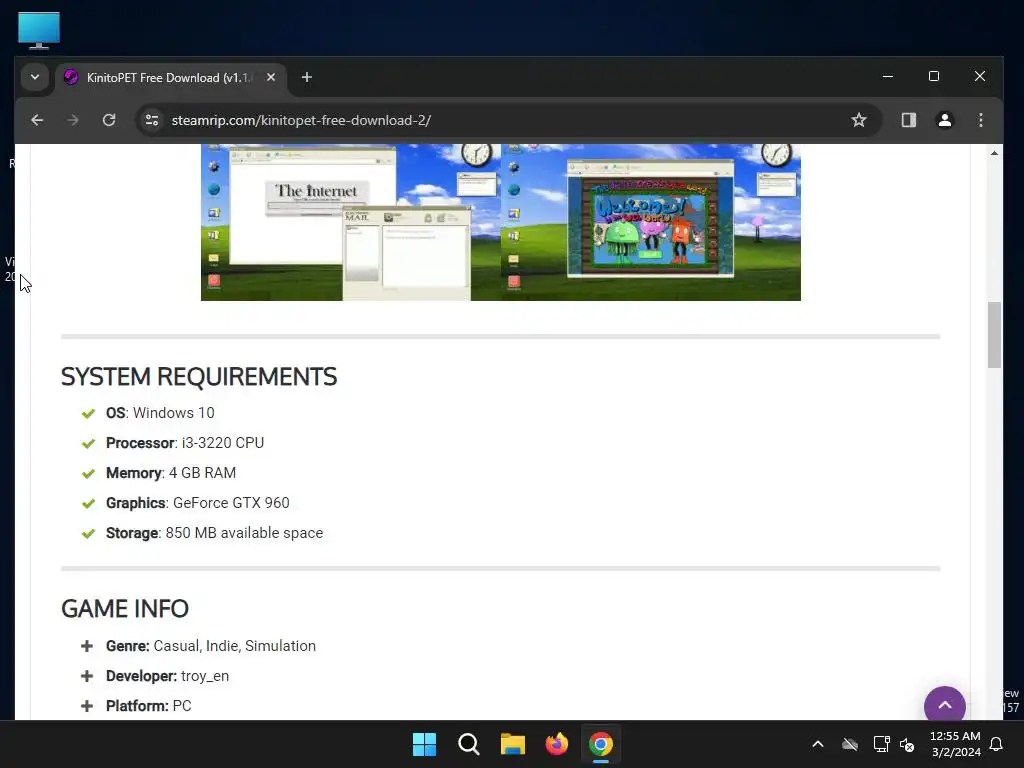Open the Windows Start menu
Viewport: 1024px width, 768px height.
424,744
